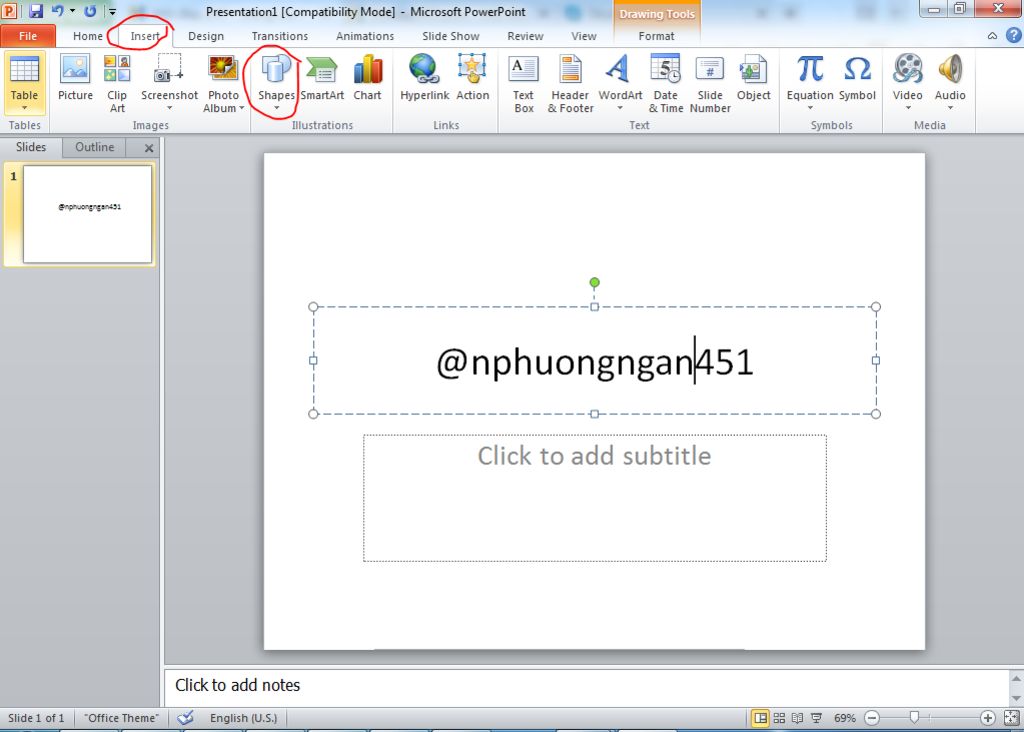
Task: Insert a SmartArt graphic
Action: 322,78
